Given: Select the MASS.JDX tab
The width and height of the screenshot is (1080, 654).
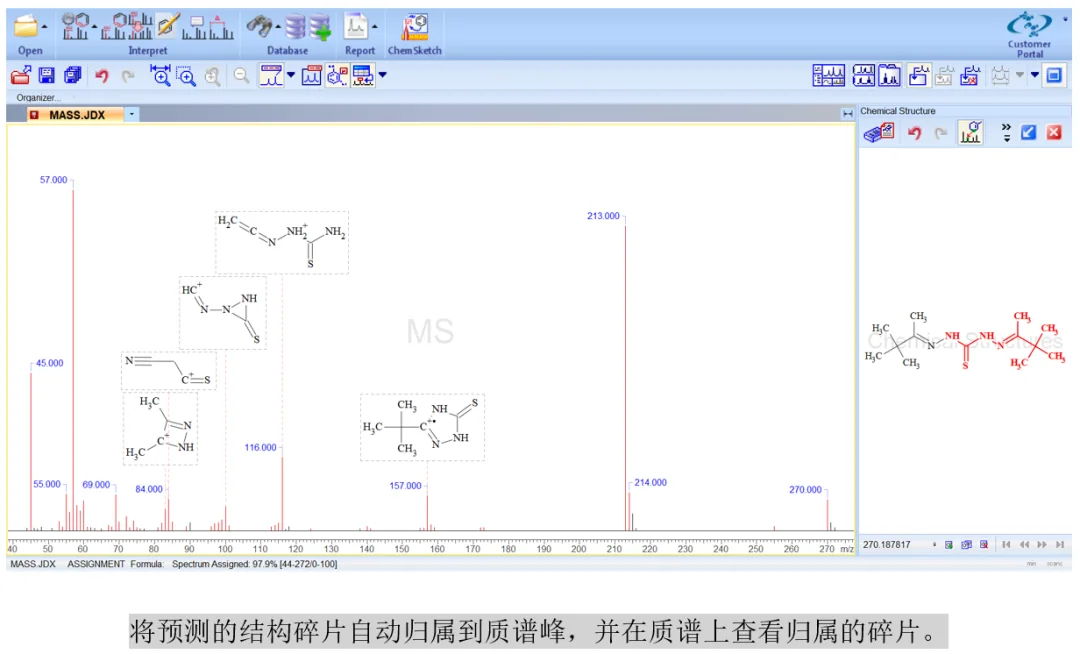Looking at the screenshot, I should 76,115.
